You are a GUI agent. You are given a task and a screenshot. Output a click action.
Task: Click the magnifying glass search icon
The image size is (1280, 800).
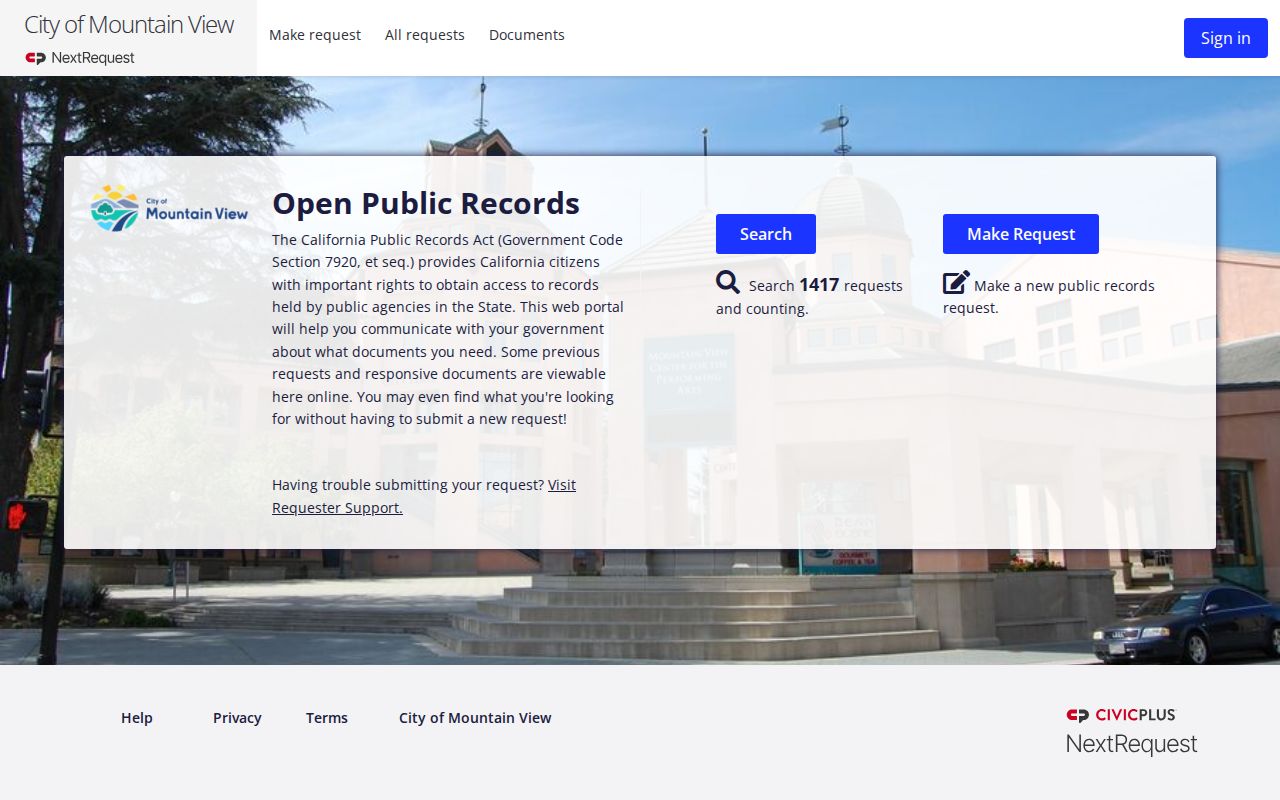[x=728, y=283]
